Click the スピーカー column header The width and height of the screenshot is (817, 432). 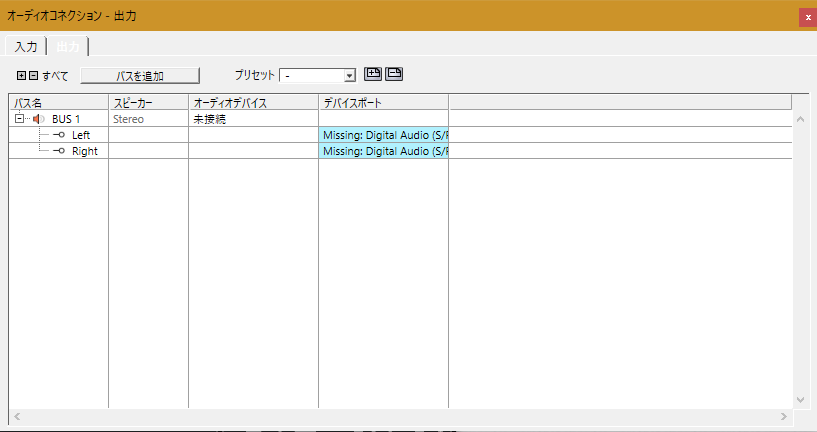148,102
